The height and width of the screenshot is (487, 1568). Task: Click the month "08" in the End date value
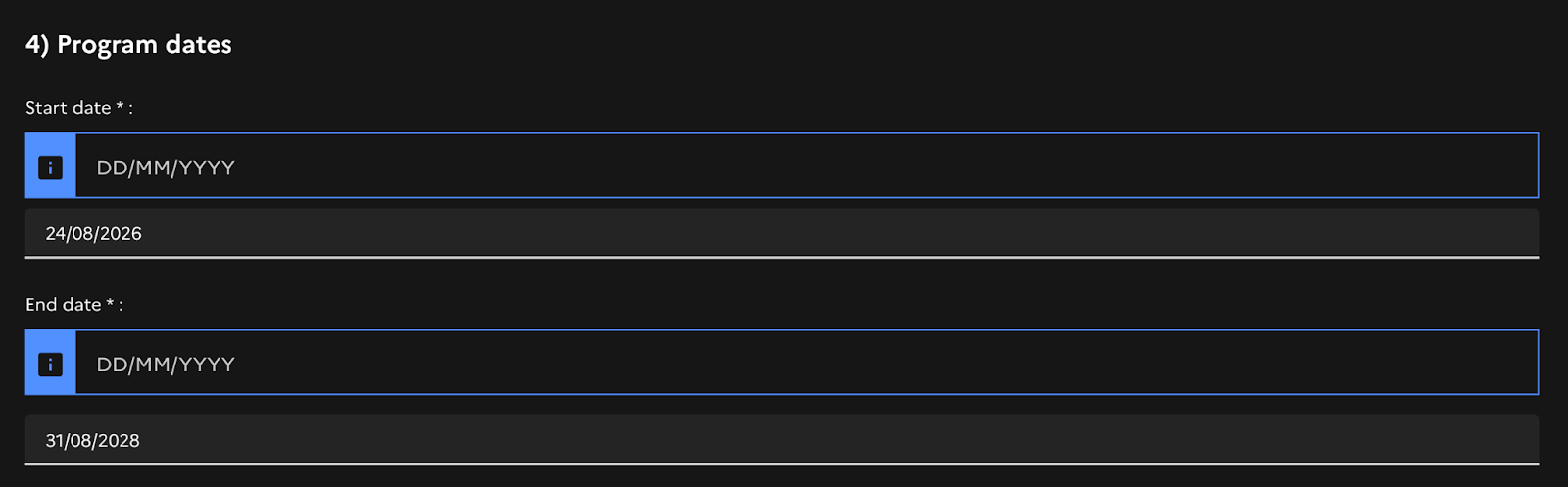click(80, 441)
